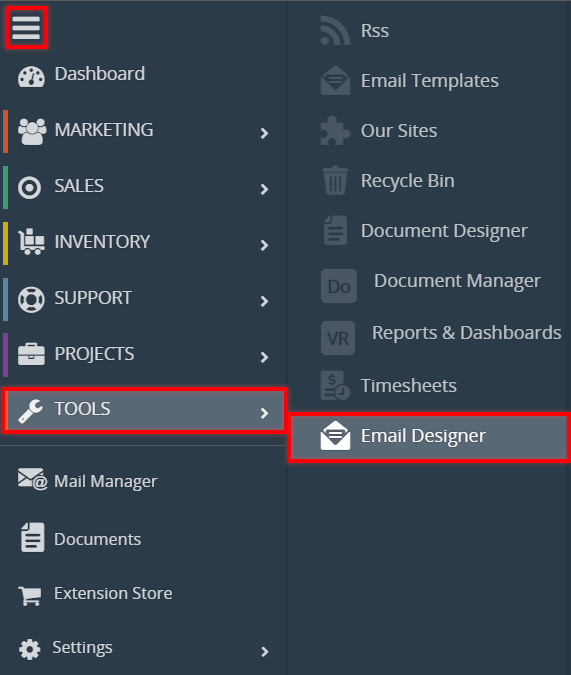571x675 pixels.
Task: Click the Mail Manager envelope icon
Action: tap(32, 479)
